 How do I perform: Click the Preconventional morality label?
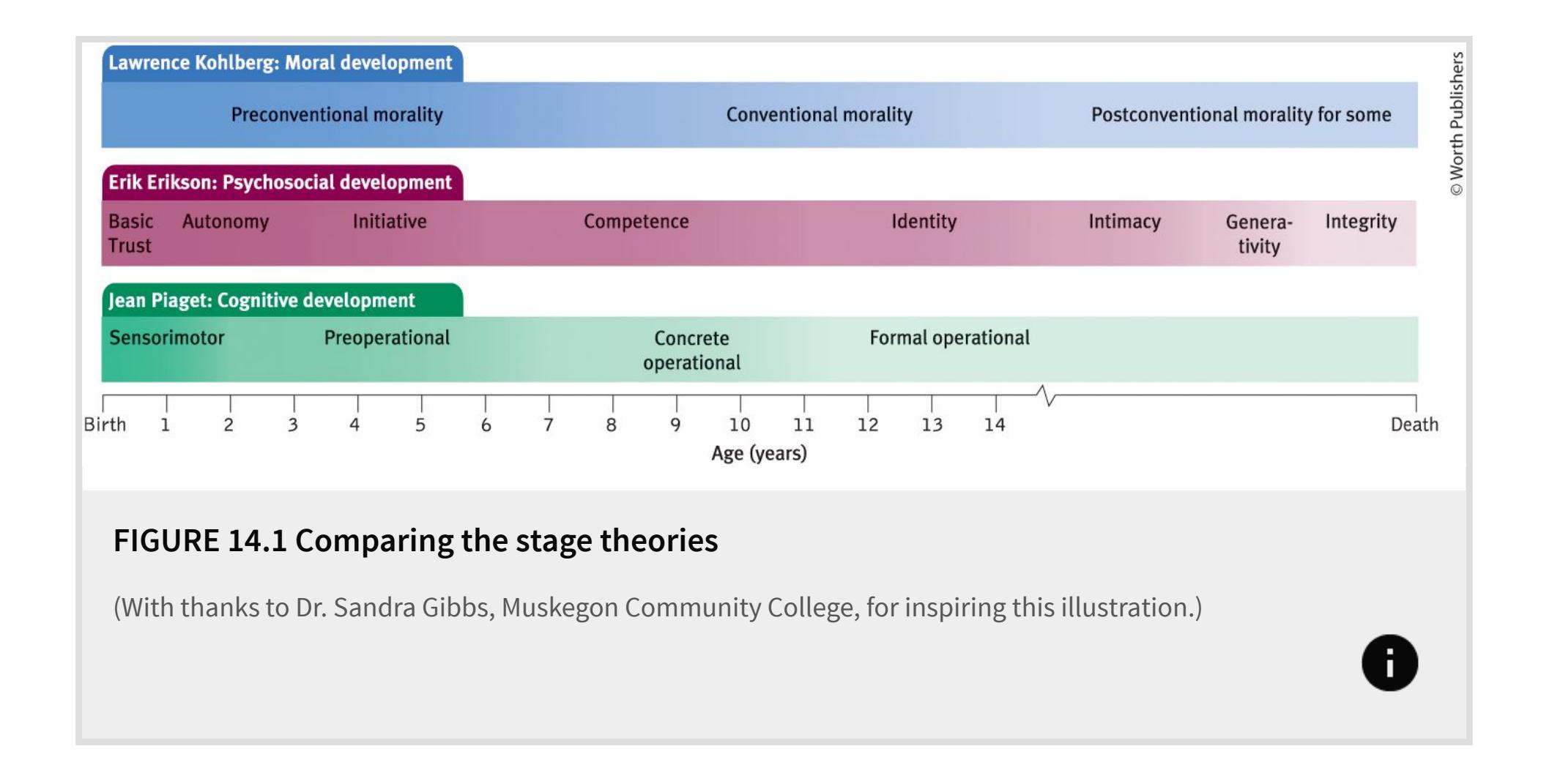click(337, 115)
